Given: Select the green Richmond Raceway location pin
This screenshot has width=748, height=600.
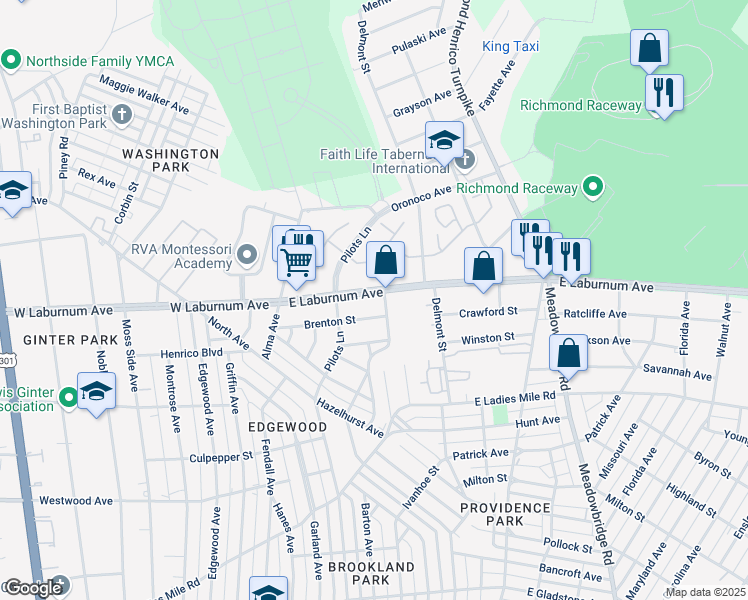Looking at the screenshot, I should point(593,187).
